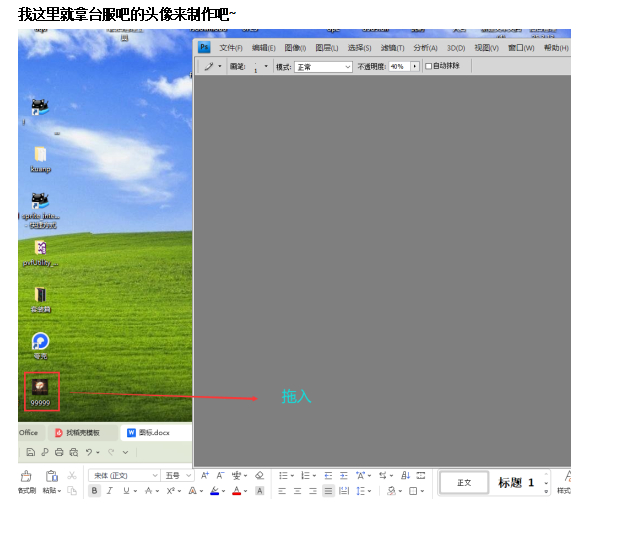The image size is (638, 550).
Task: Click the Format Painter brush icon
Action: point(26,477)
